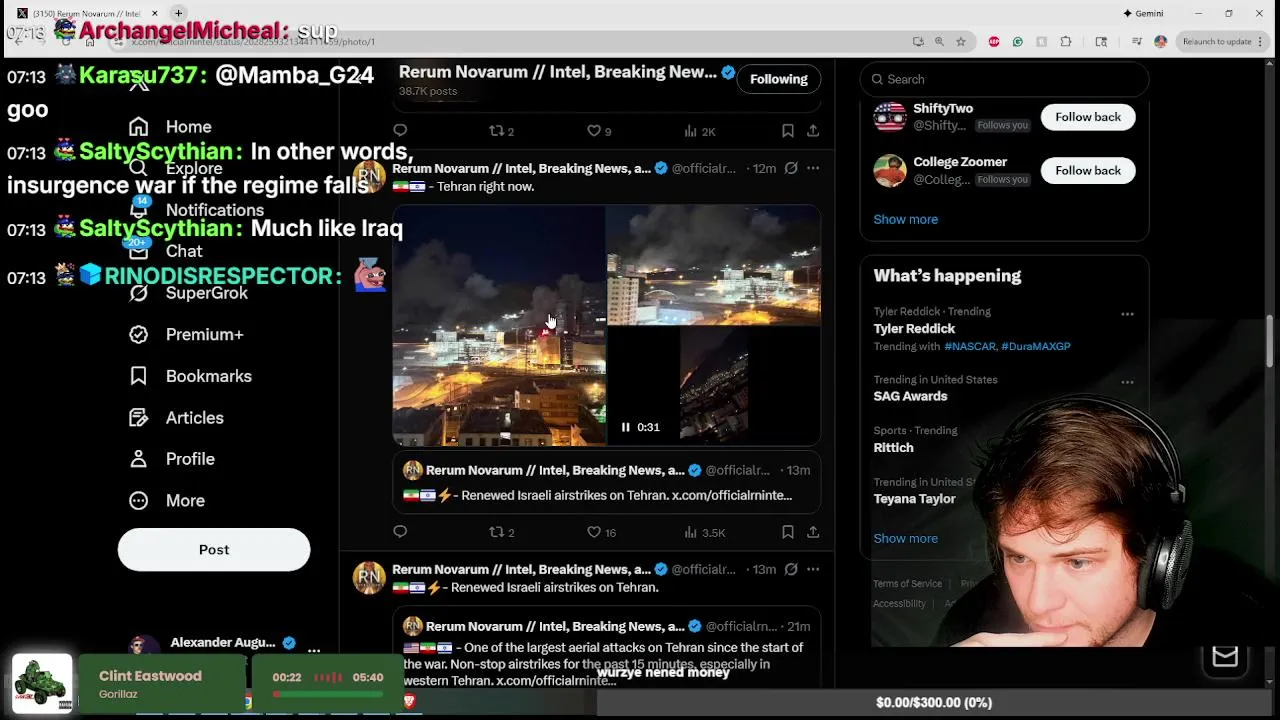
Task: Open the Rittich trending topic
Action: (893, 448)
